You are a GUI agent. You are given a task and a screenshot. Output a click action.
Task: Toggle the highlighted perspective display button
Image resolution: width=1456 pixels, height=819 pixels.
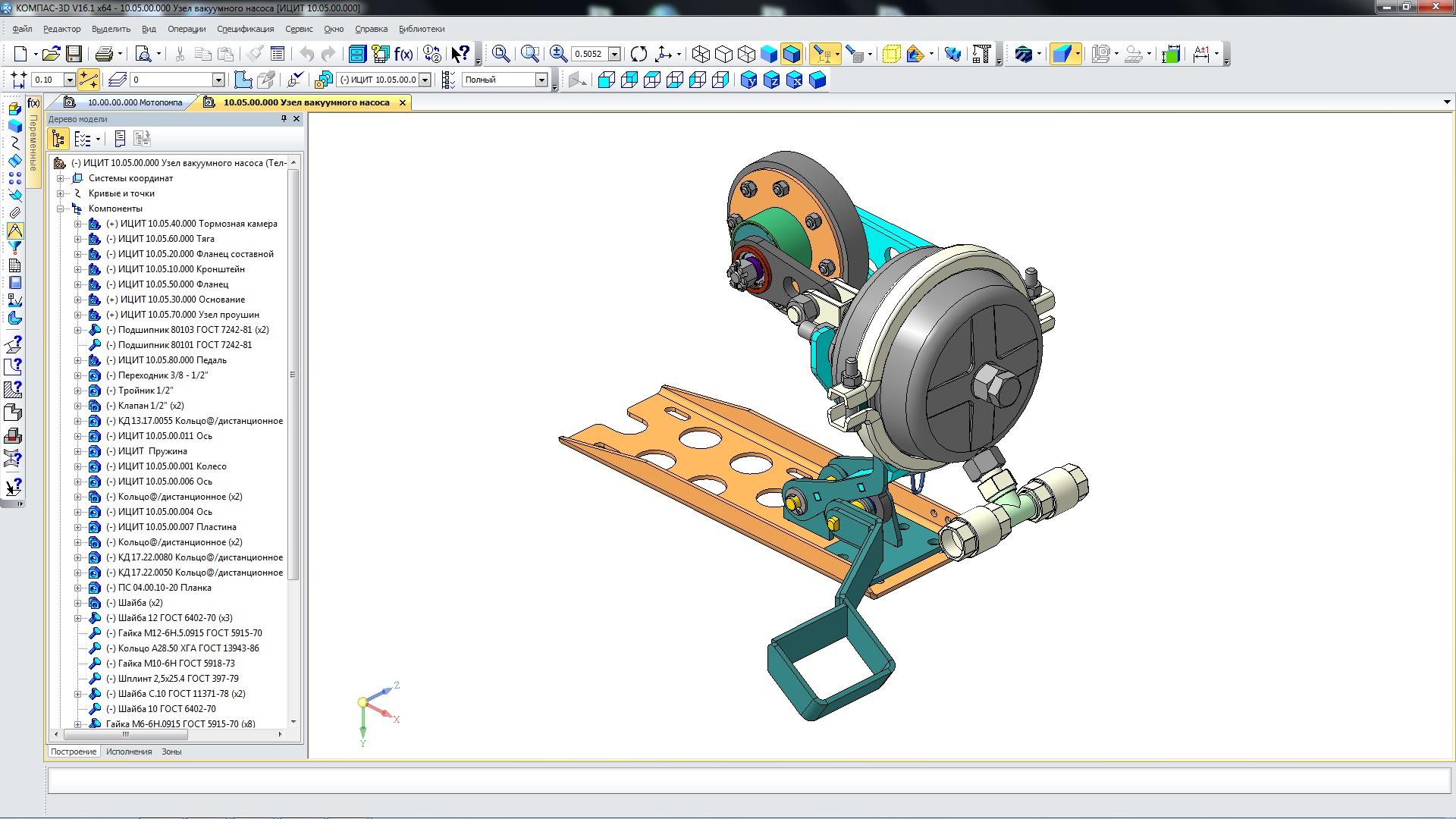[1062, 54]
